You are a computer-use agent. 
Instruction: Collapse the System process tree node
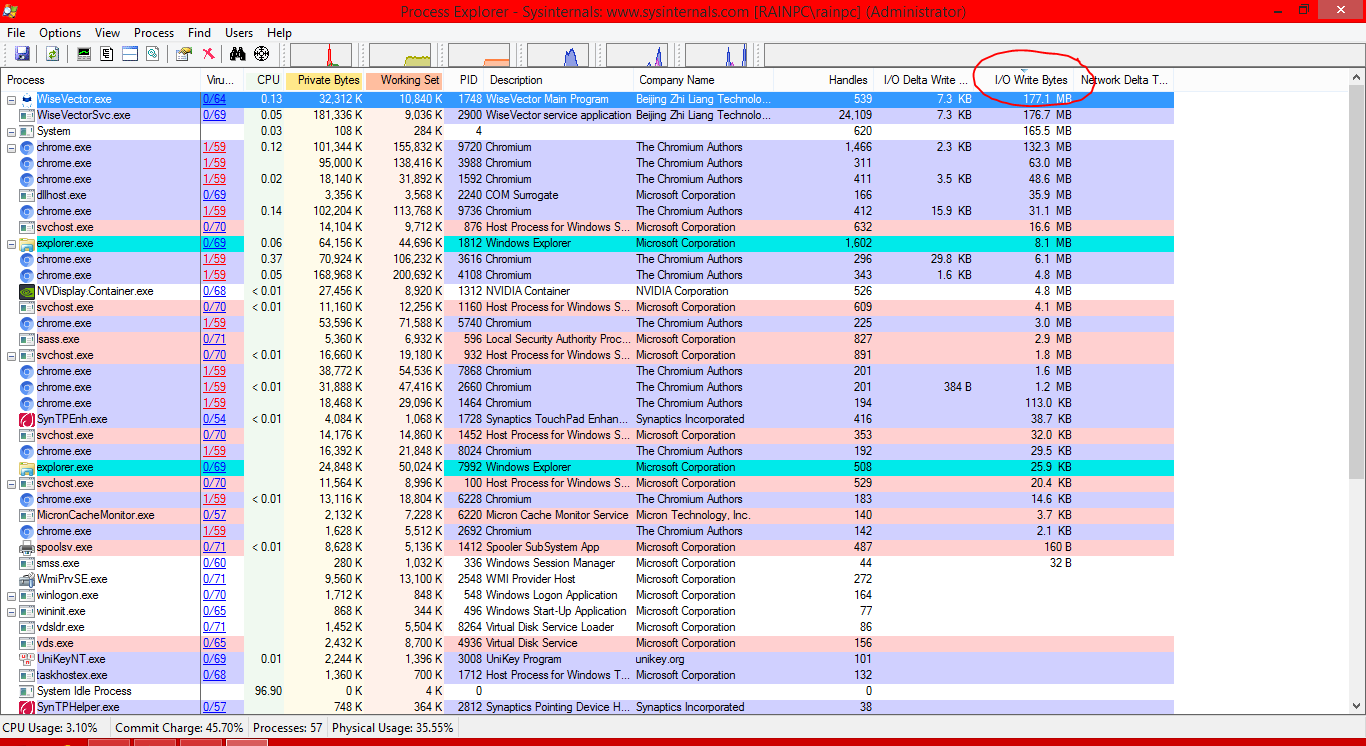[12, 131]
